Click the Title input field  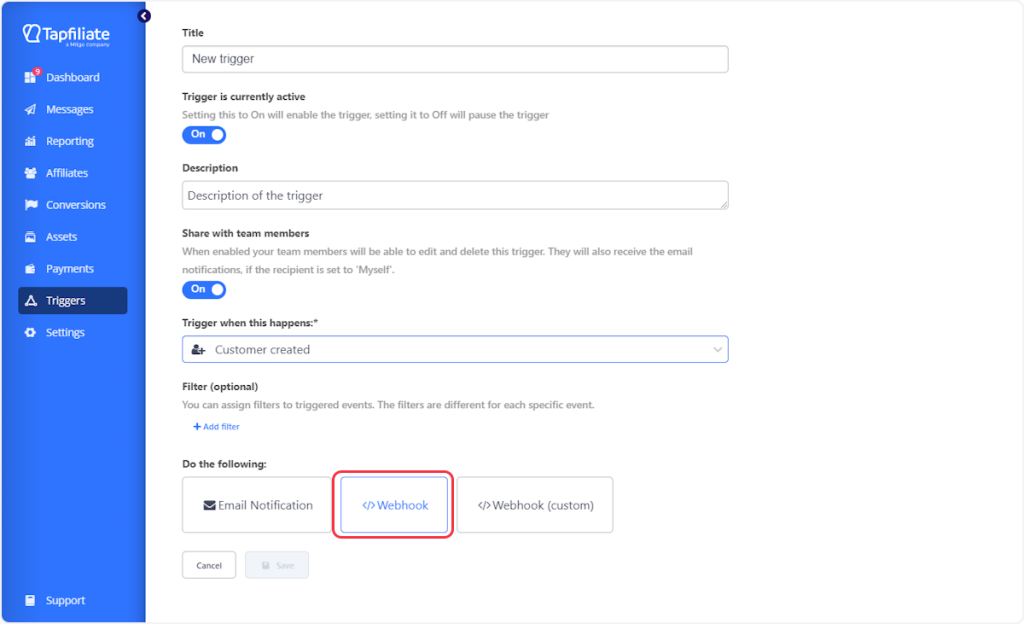(454, 59)
